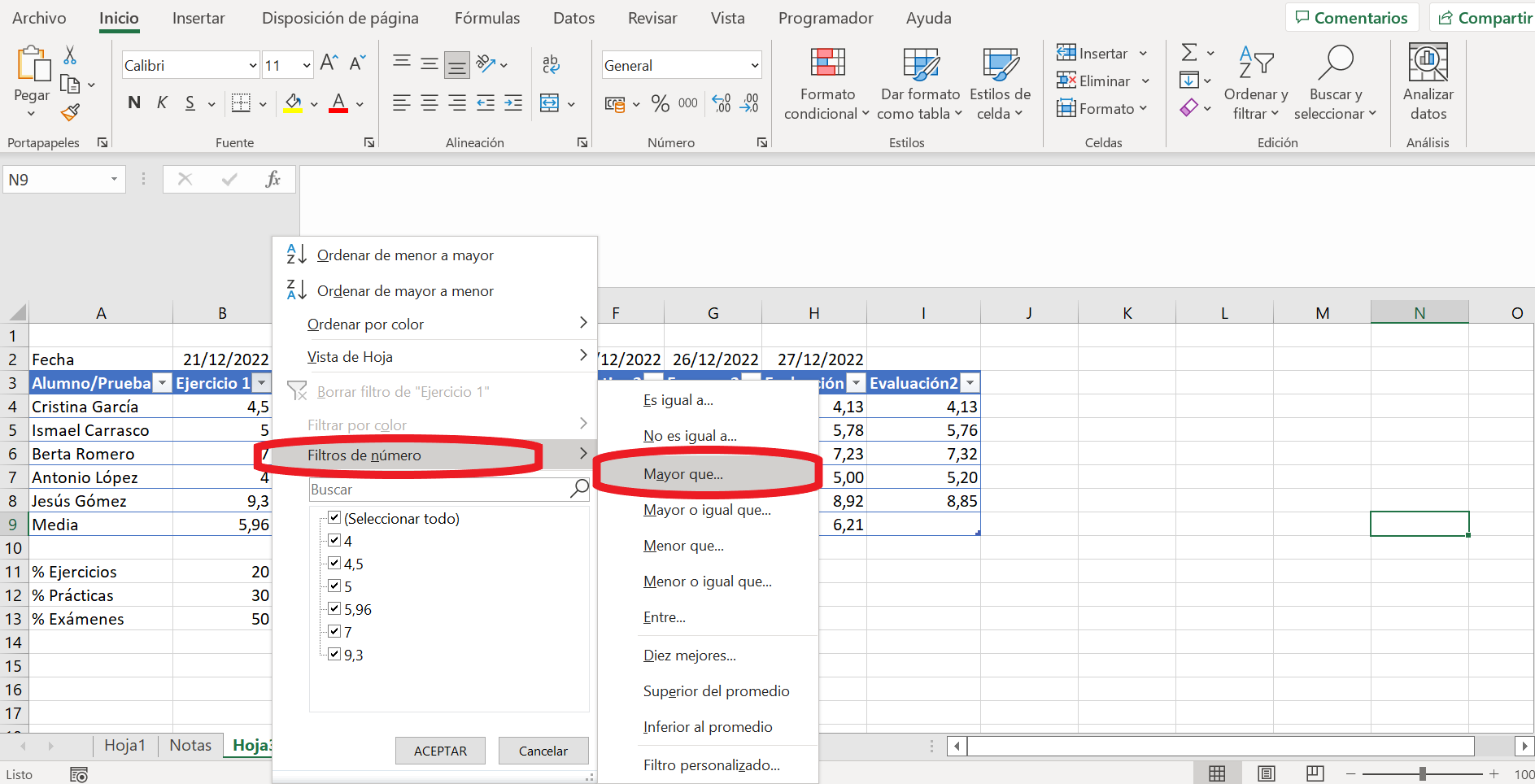Toggle the (Seleccionar todo) checkbox
Viewport: 1535px width, 784px height.
point(334,517)
